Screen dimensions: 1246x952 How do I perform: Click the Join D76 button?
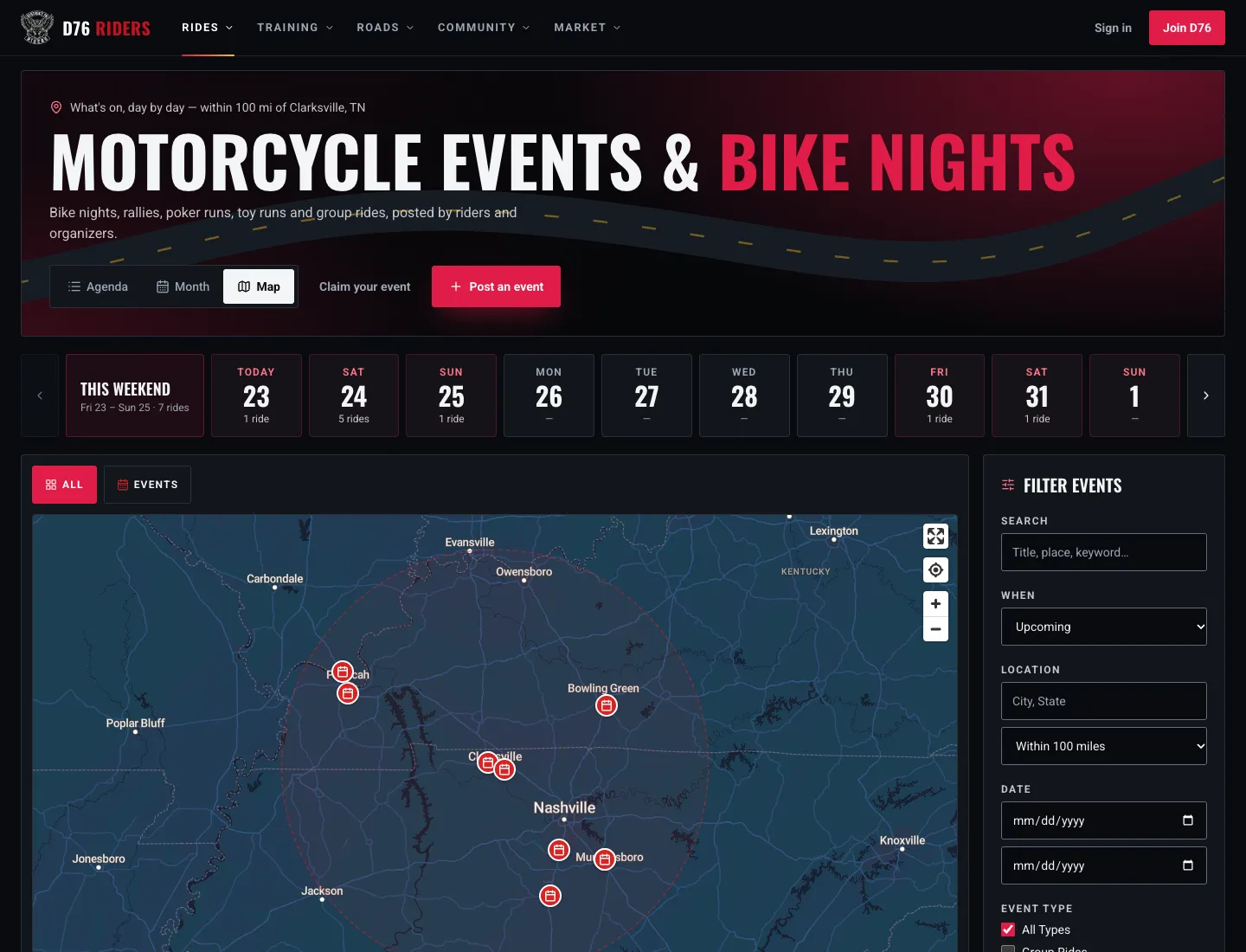click(1187, 28)
